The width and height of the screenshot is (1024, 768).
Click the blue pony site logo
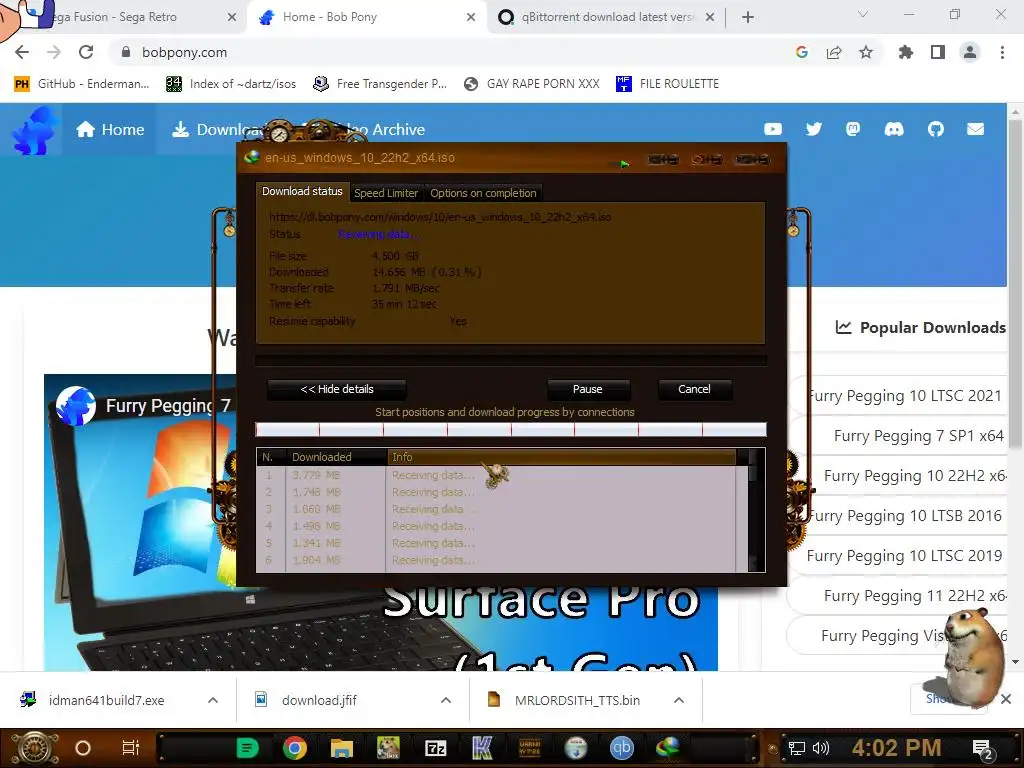click(33, 130)
